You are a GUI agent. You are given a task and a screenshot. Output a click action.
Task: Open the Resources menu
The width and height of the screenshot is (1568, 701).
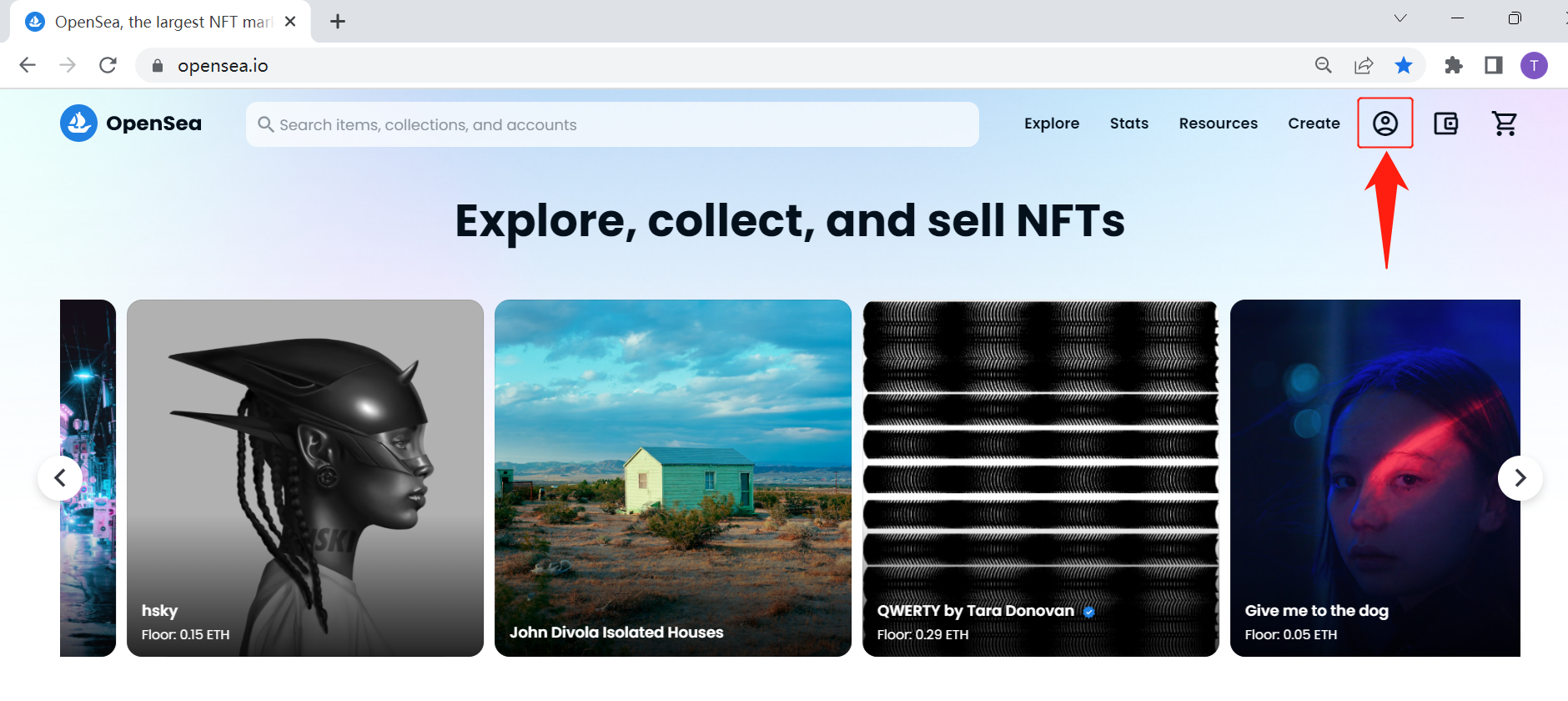pos(1219,124)
